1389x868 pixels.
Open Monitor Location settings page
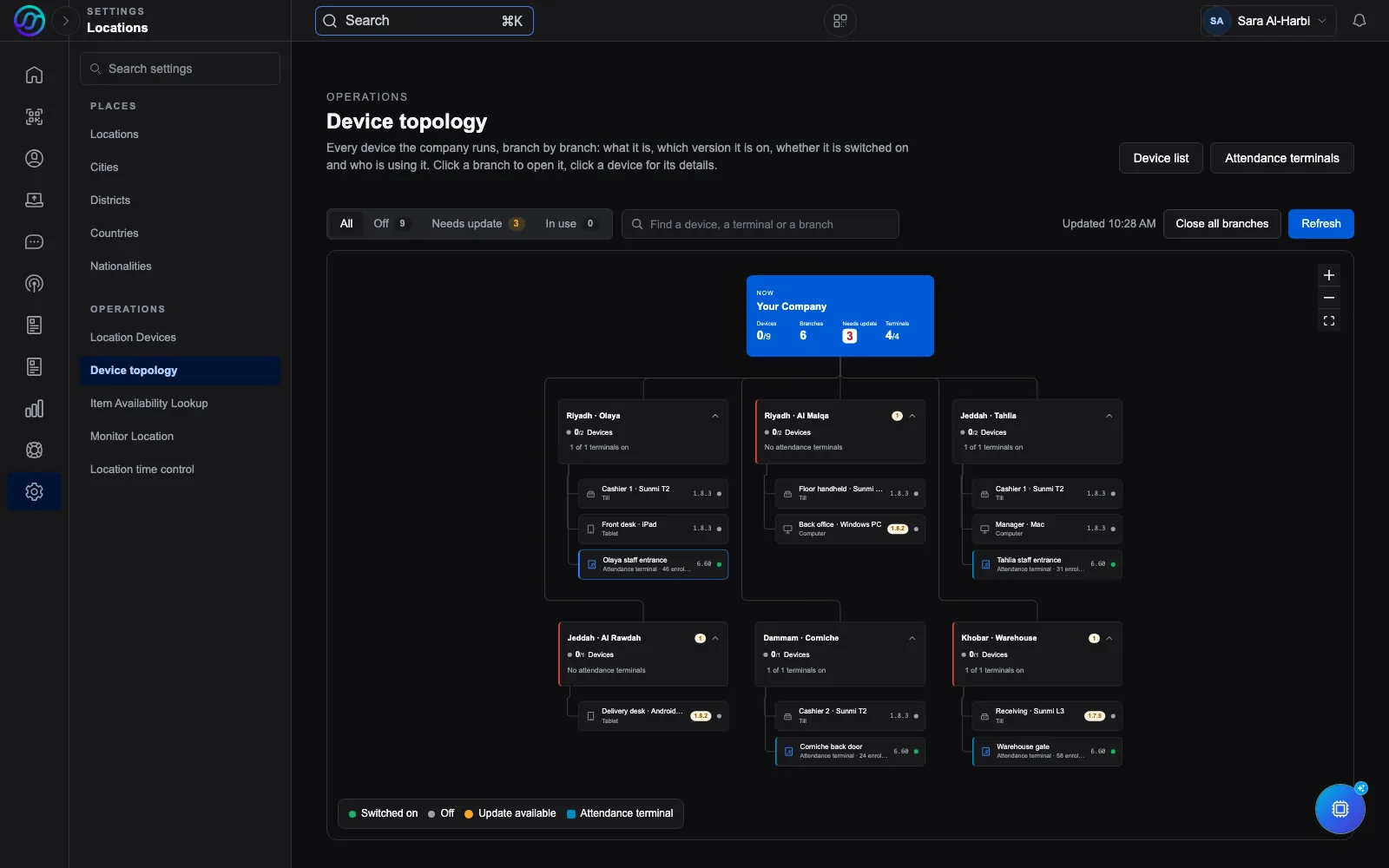click(x=132, y=437)
